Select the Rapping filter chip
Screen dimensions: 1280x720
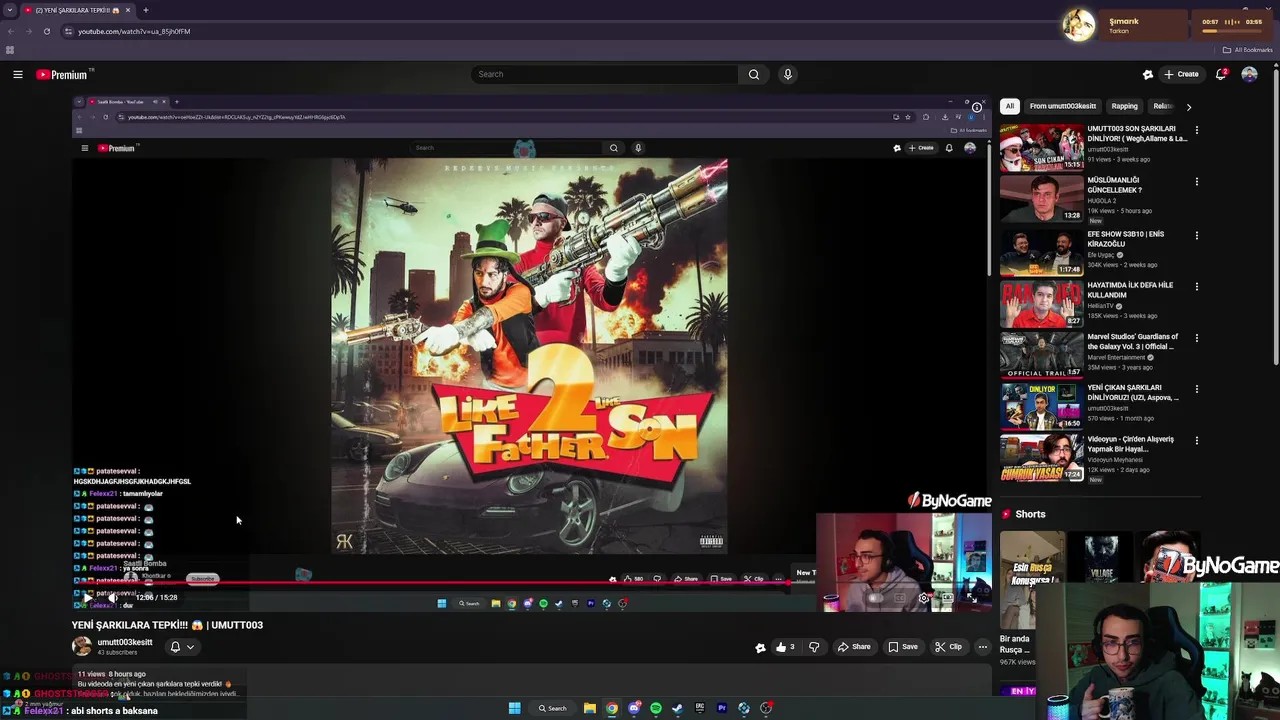(1125, 106)
